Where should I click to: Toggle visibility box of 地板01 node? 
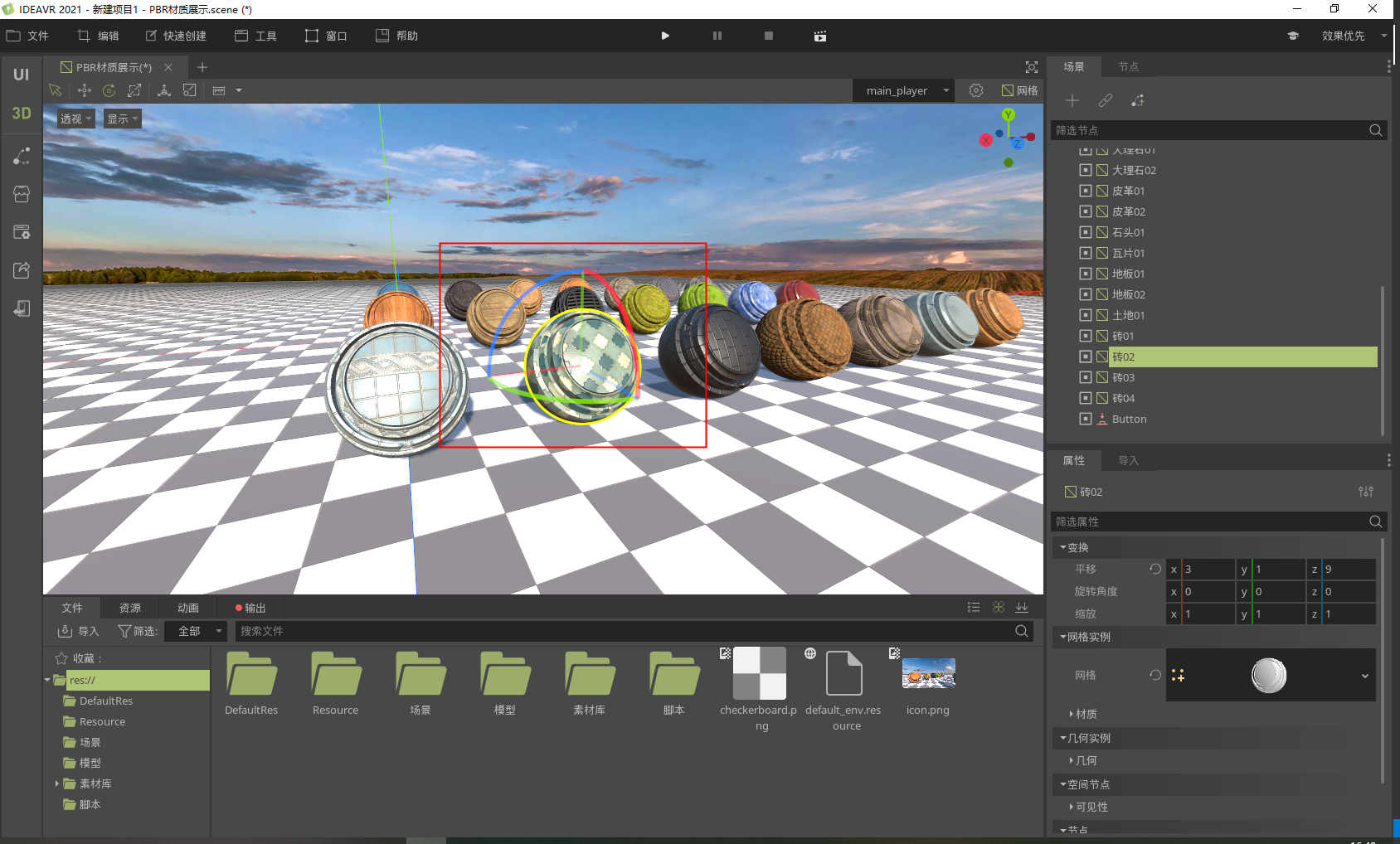(1086, 274)
